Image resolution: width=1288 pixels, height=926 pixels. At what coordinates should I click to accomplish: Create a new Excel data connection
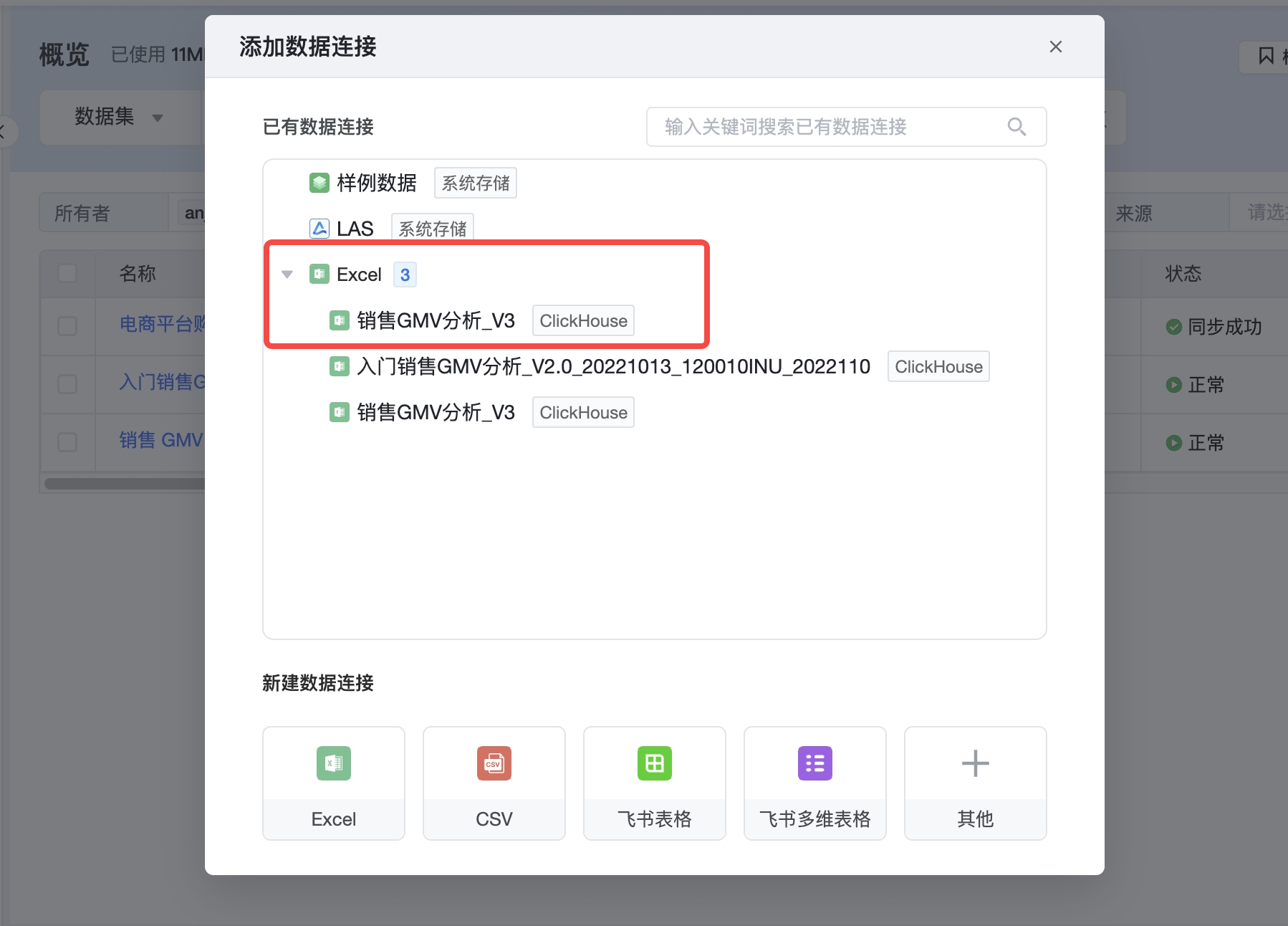tap(334, 783)
